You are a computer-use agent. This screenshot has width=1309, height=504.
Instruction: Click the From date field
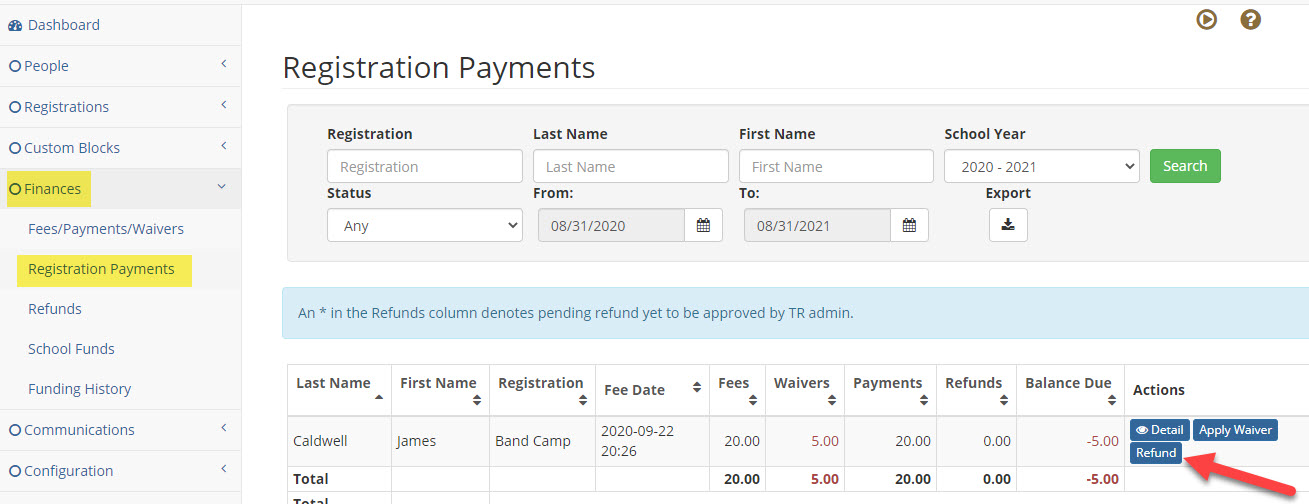611,225
